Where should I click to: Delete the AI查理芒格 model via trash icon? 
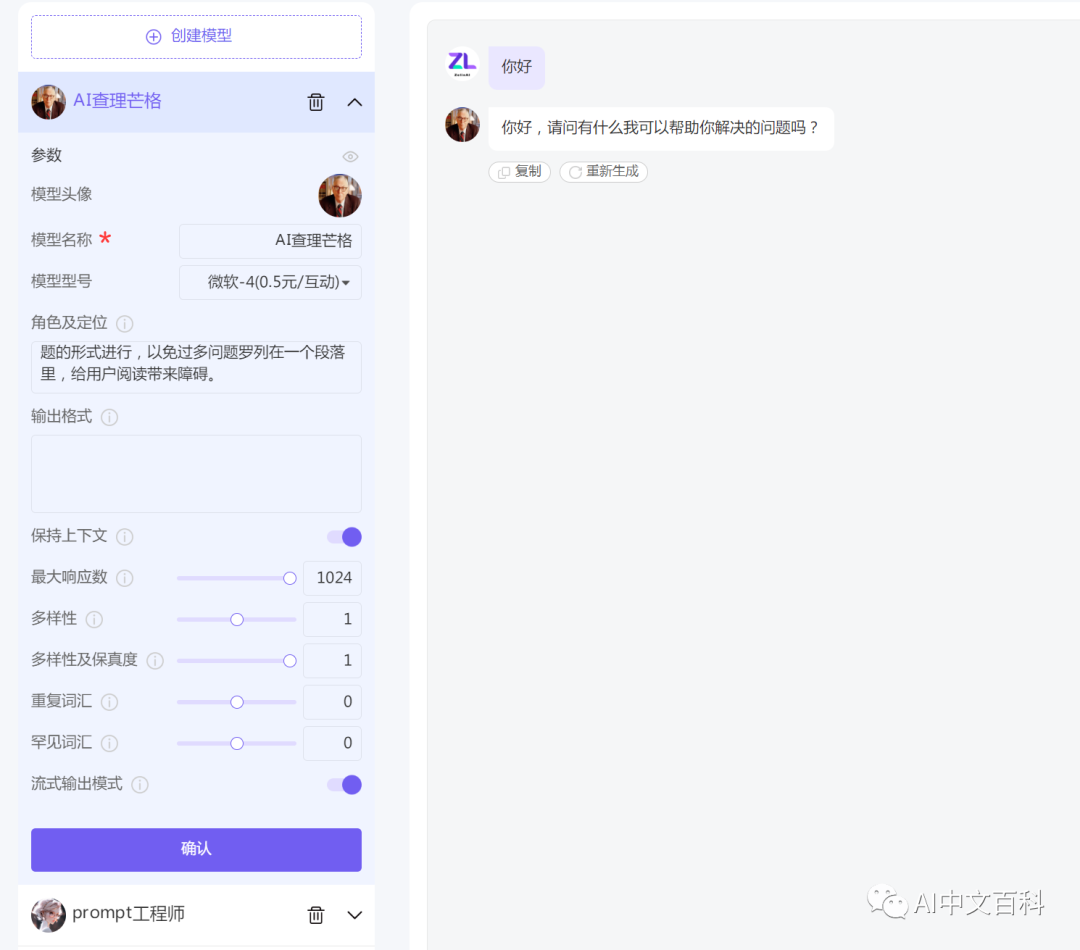click(x=316, y=102)
